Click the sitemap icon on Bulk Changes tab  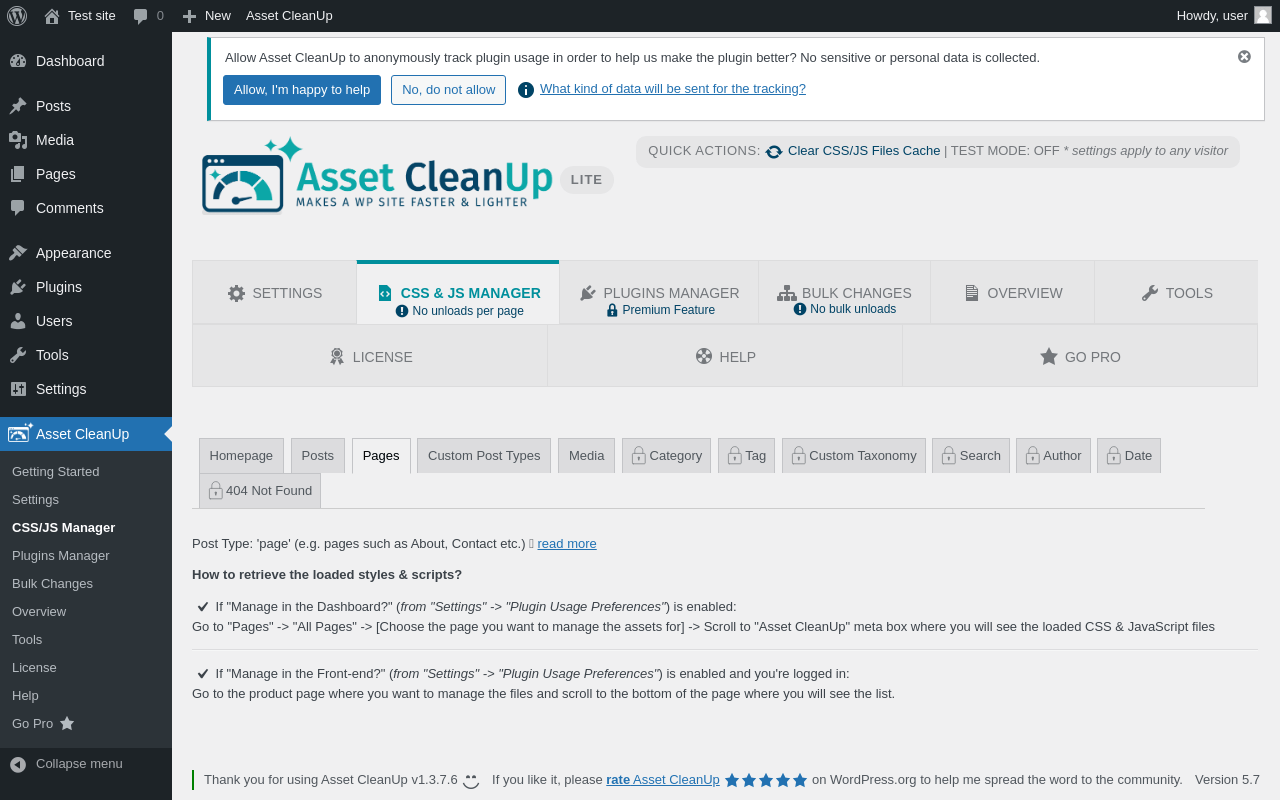(787, 293)
